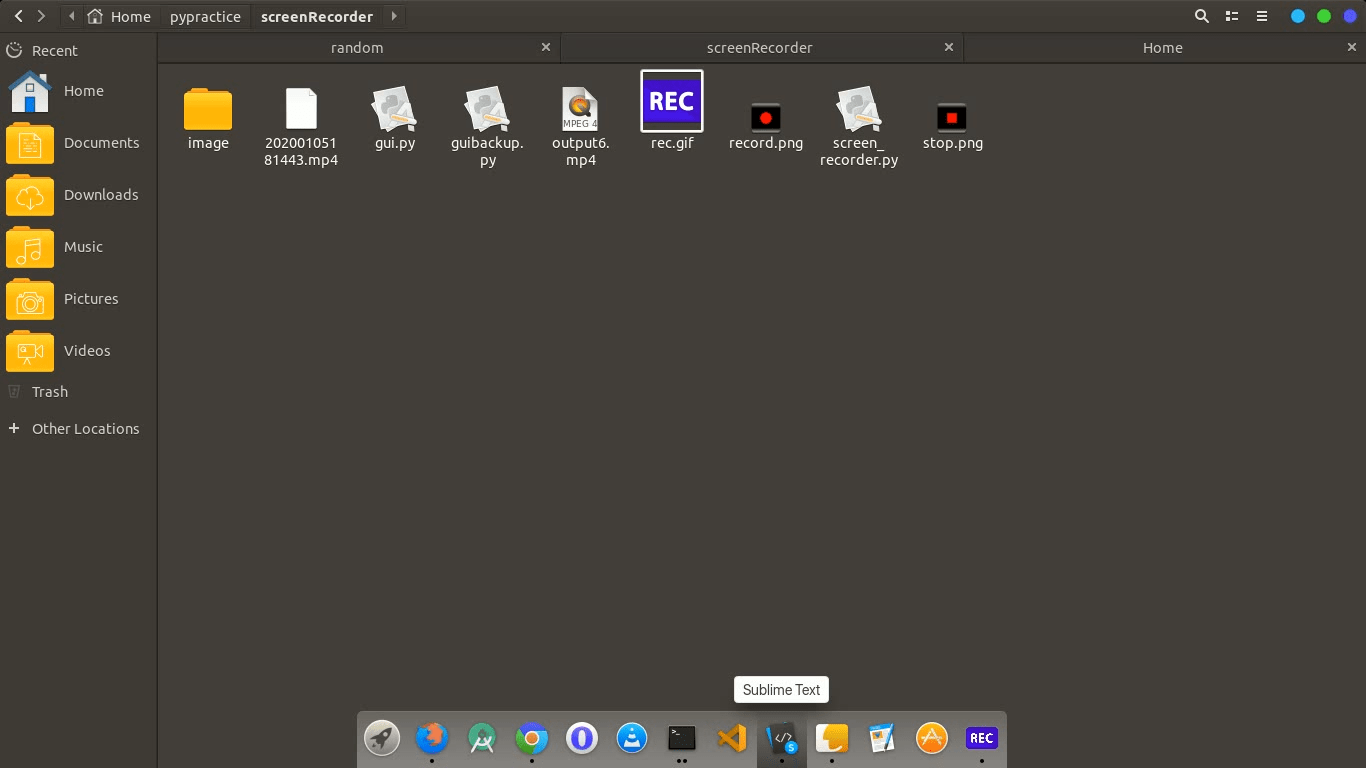This screenshot has height=768, width=1366.
Task: Open the hamburger options menu
Action: (x=1262, y=16)
